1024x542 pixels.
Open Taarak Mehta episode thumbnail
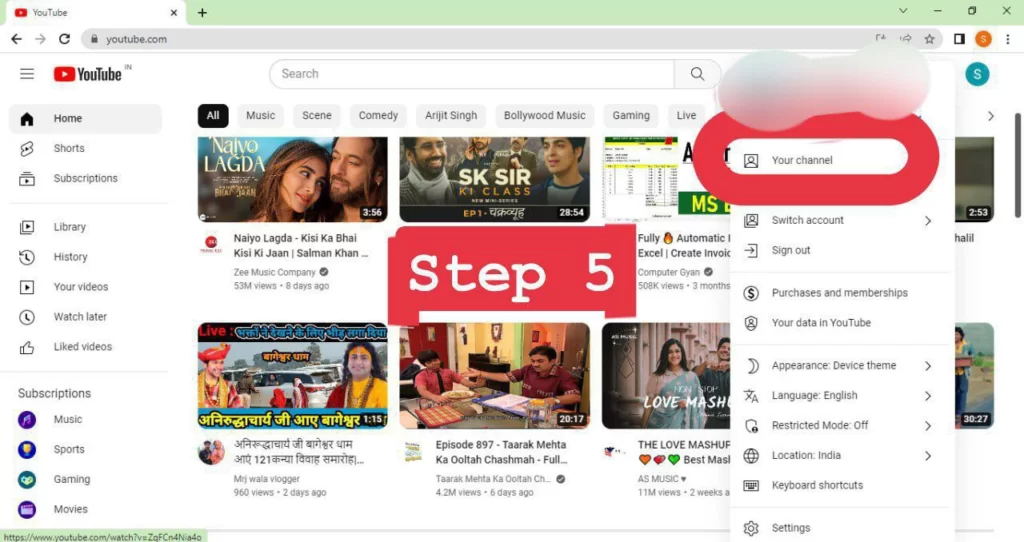click(x=494, y=375)
